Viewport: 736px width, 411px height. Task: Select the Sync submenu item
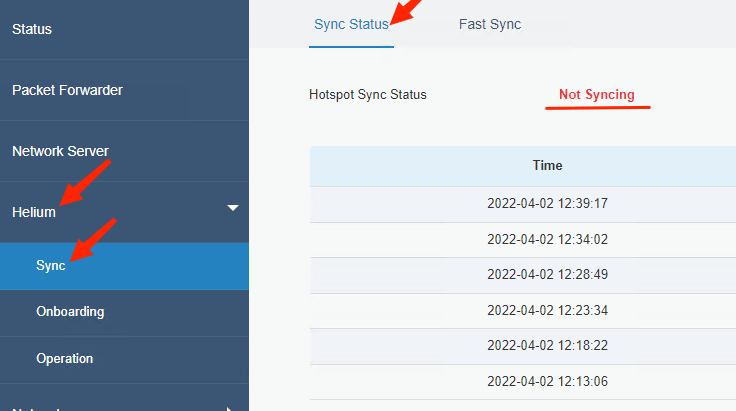click(x=124, y=266)
